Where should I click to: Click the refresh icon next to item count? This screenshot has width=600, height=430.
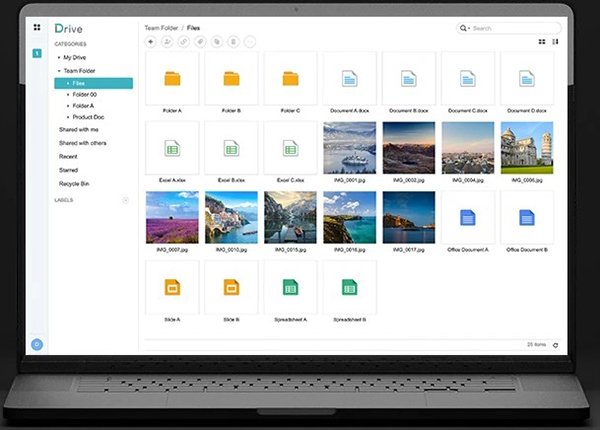[555, 345]
